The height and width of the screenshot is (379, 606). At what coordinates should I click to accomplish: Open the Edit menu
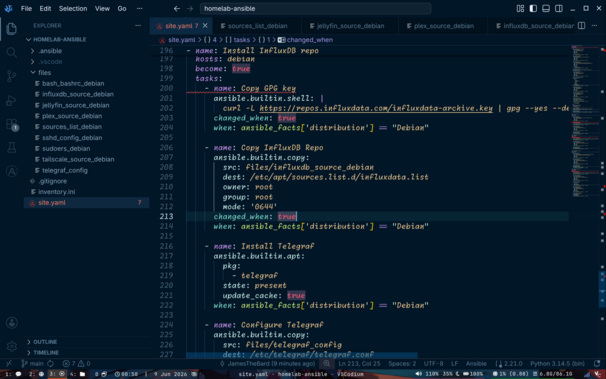coord(45,8)
